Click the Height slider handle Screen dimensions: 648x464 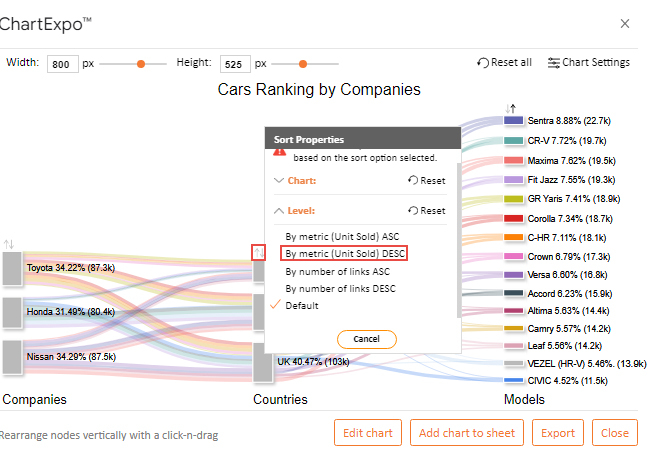[303, 64]
